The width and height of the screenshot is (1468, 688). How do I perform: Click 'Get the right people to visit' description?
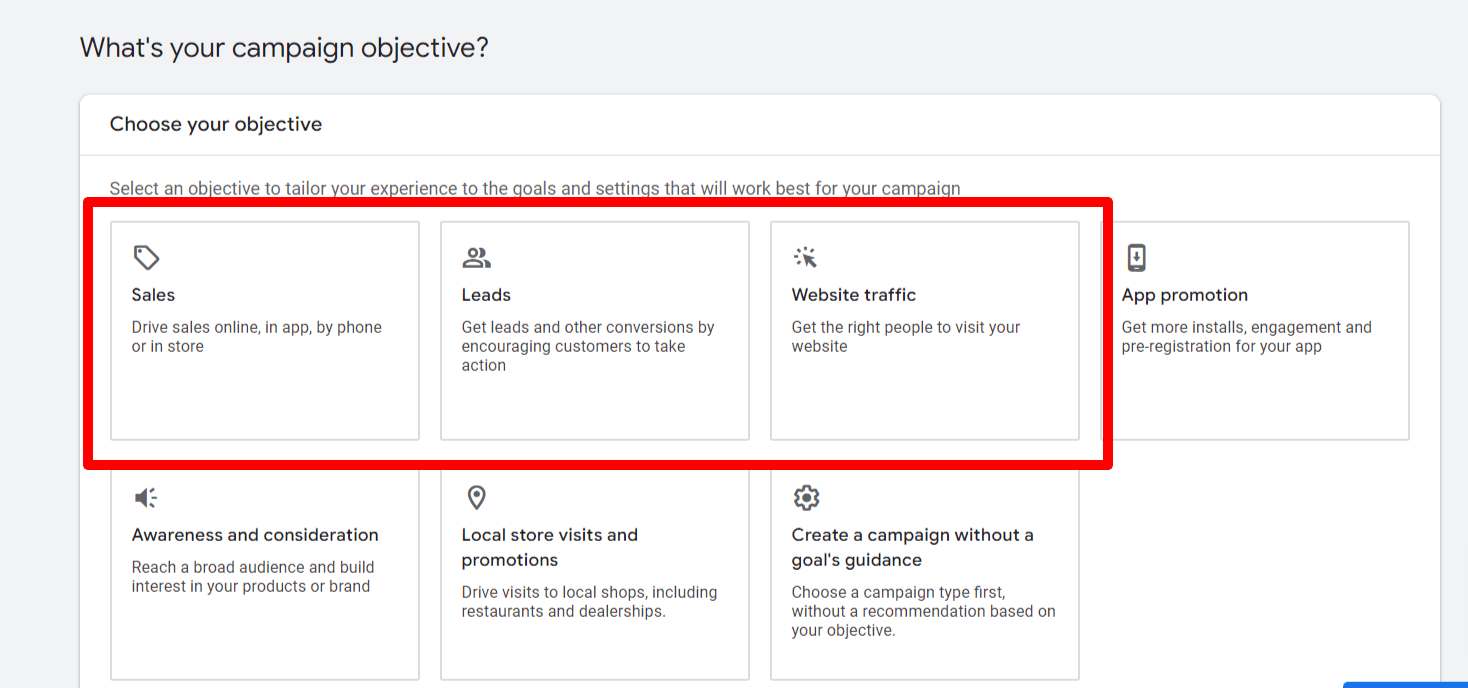point(905,337)
